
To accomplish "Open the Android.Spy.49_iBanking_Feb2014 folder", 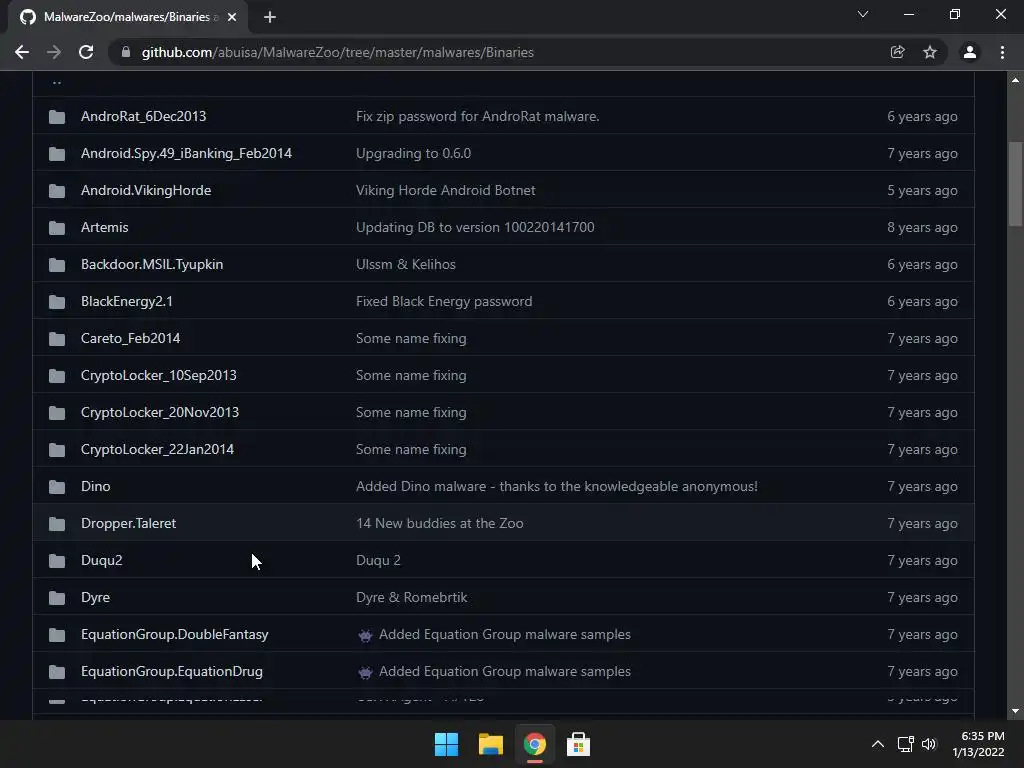I will (186, 153).
